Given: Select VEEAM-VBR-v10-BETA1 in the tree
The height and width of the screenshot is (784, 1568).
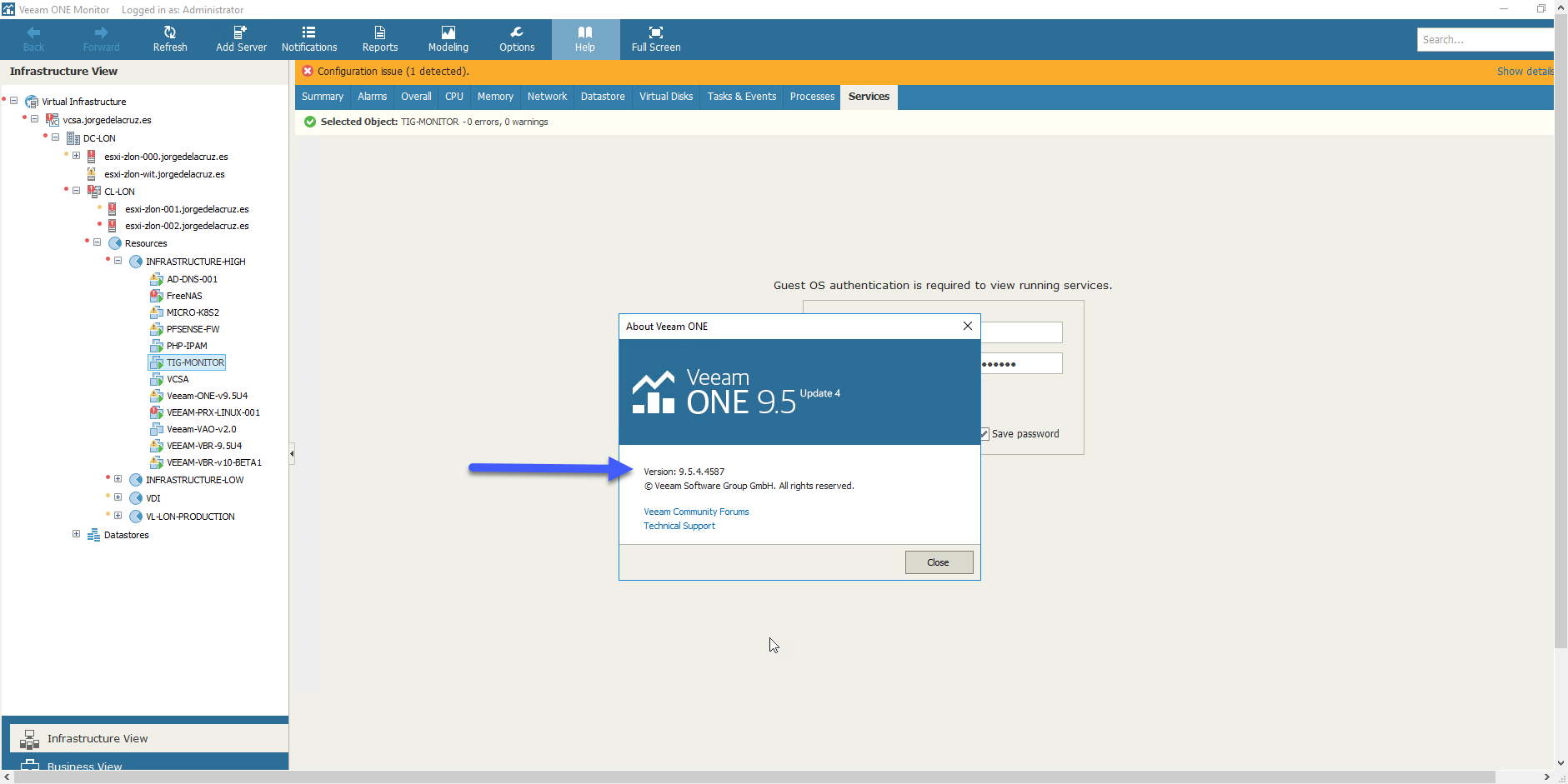Looking at the screenshot, I should [214, 462].
